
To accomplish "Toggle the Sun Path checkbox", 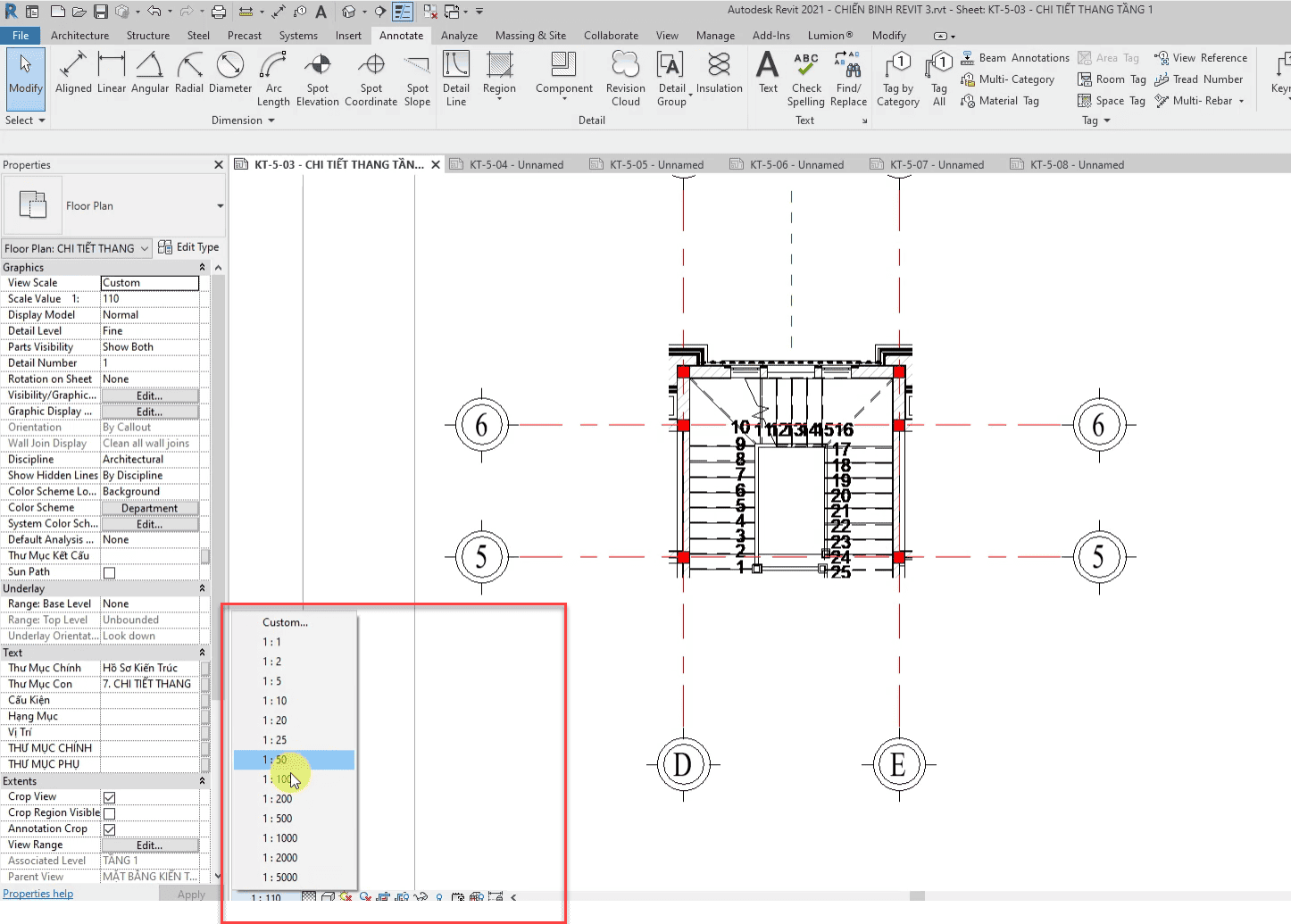I will (x=109, y=573).
